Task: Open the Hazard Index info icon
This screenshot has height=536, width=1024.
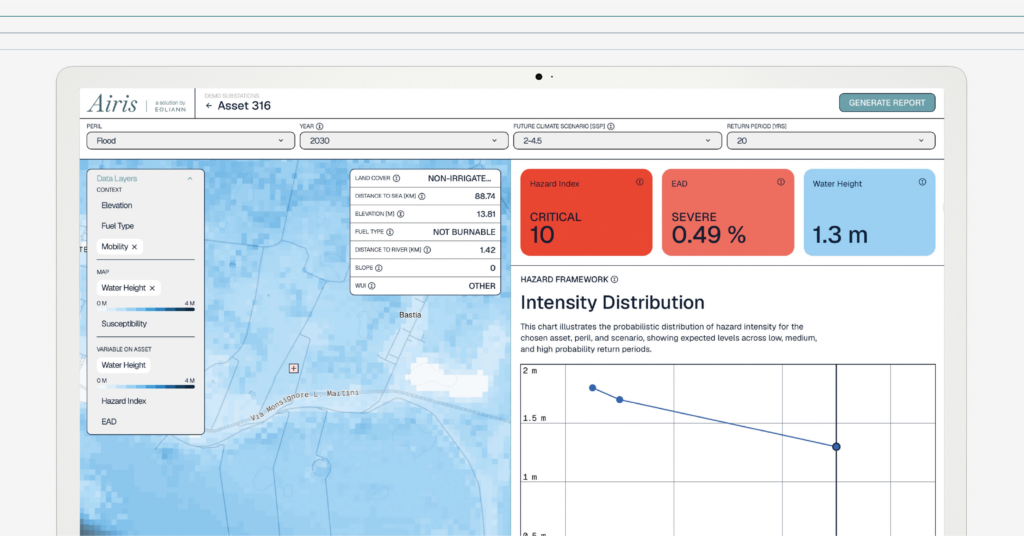Action: tap(639, 182)
